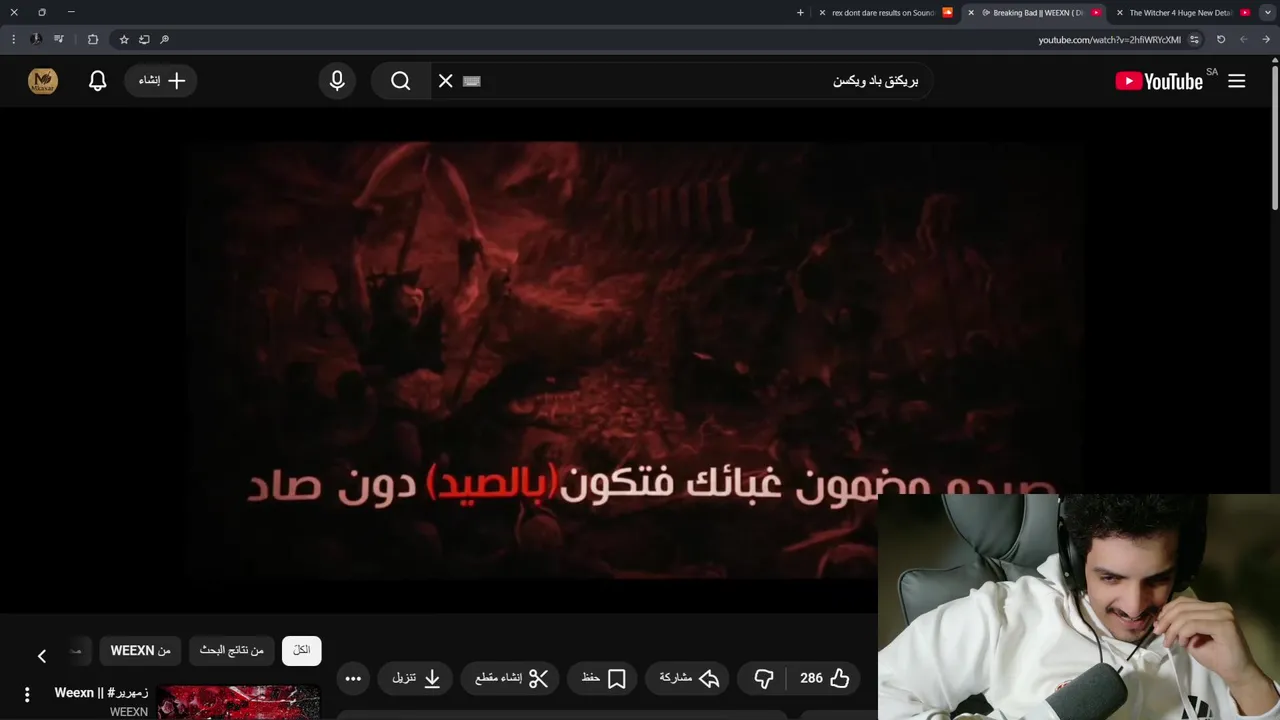Image resolution: width=1280 pixels, height=720 pixels.
Task: Open WEEXN channel under suggested video
Action: [x=129, y=712]
